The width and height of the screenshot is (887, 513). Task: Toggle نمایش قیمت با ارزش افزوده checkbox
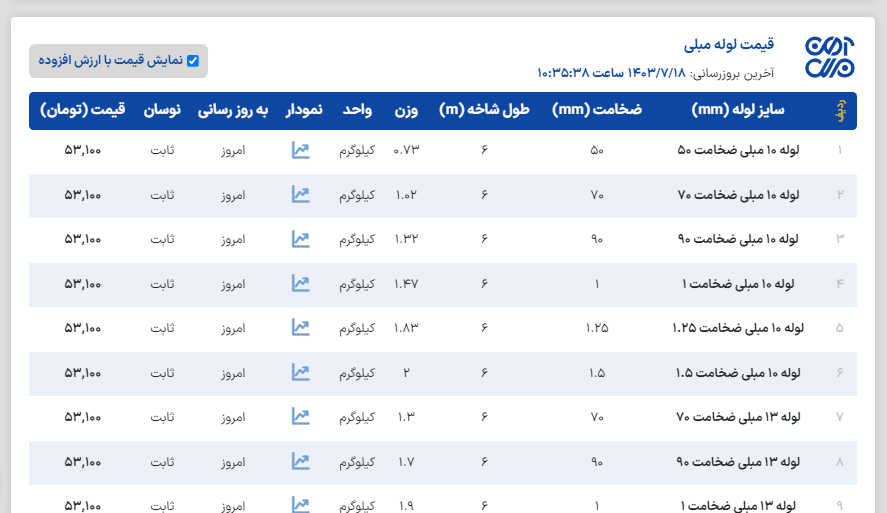coord(193,61)
